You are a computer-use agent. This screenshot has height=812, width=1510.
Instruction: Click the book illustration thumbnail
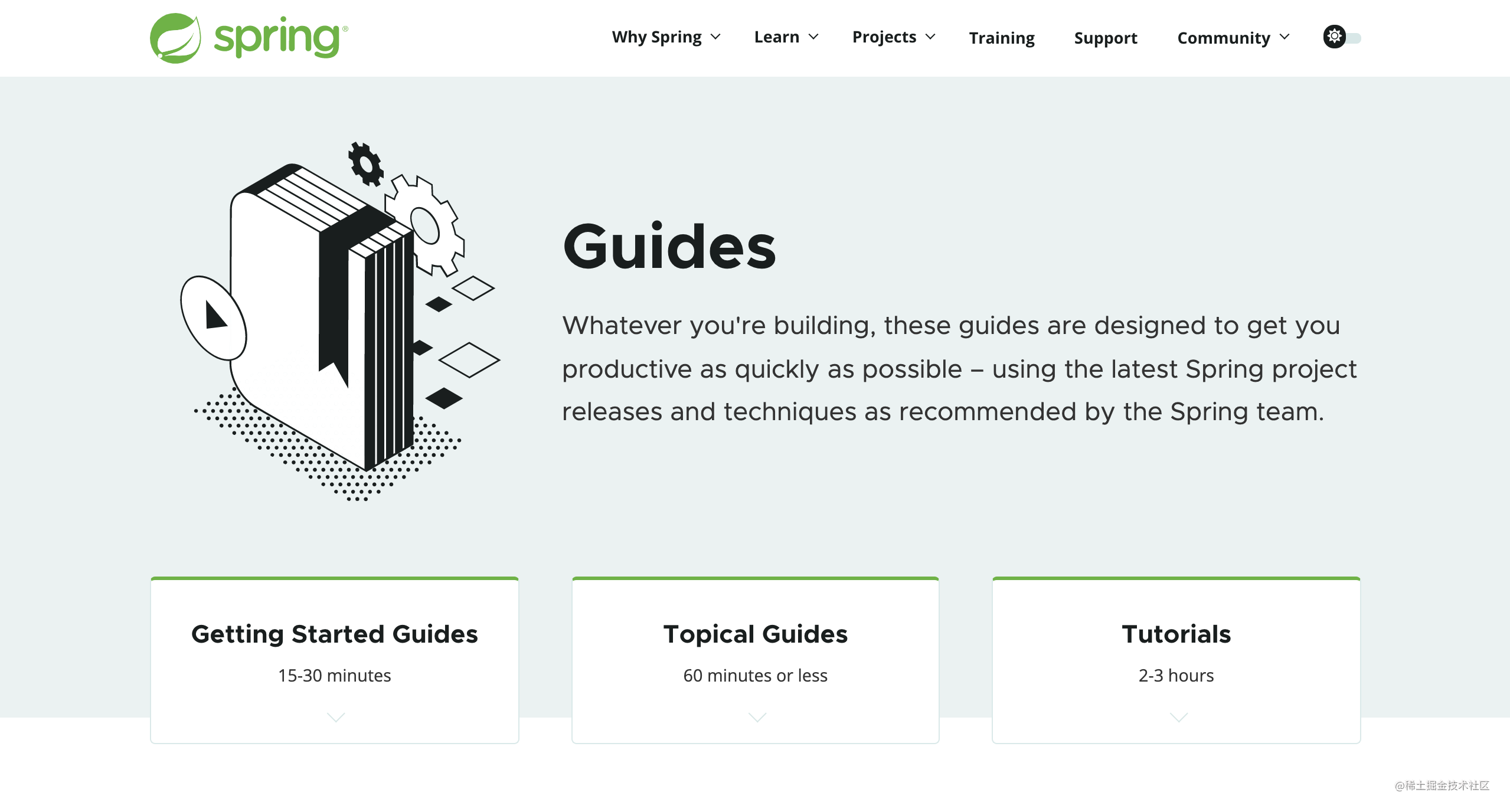(x=341, y=322)
